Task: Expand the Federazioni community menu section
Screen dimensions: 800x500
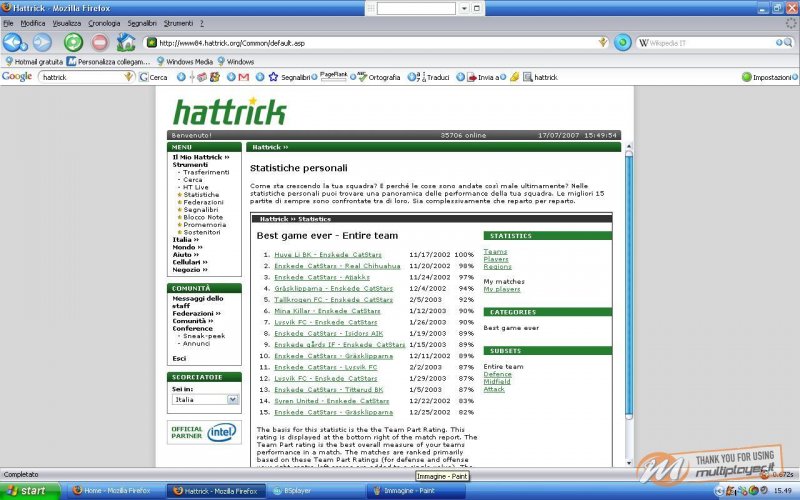Action: click(197, 313)
